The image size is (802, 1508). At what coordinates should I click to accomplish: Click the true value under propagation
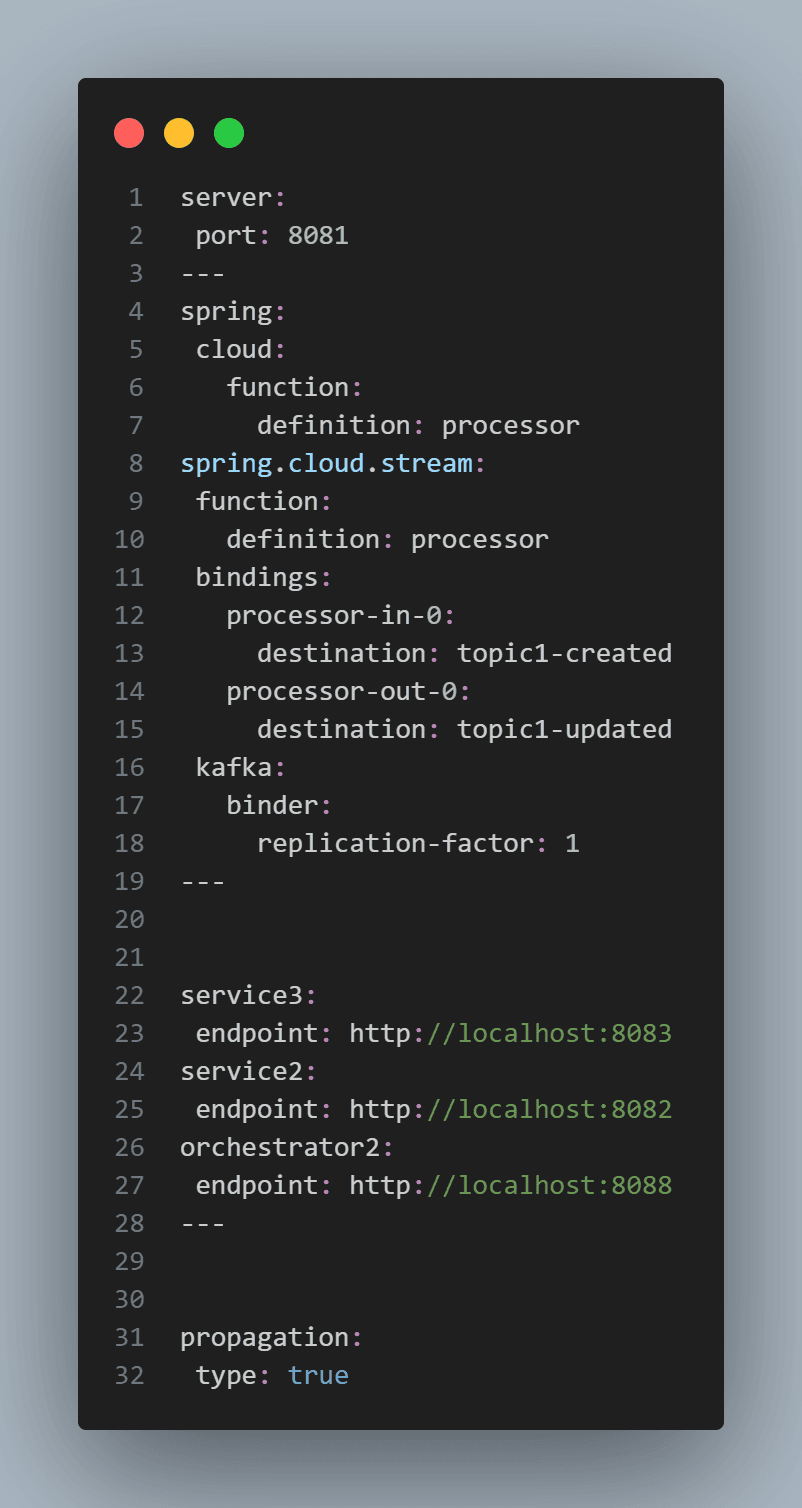click(318, 1376)
